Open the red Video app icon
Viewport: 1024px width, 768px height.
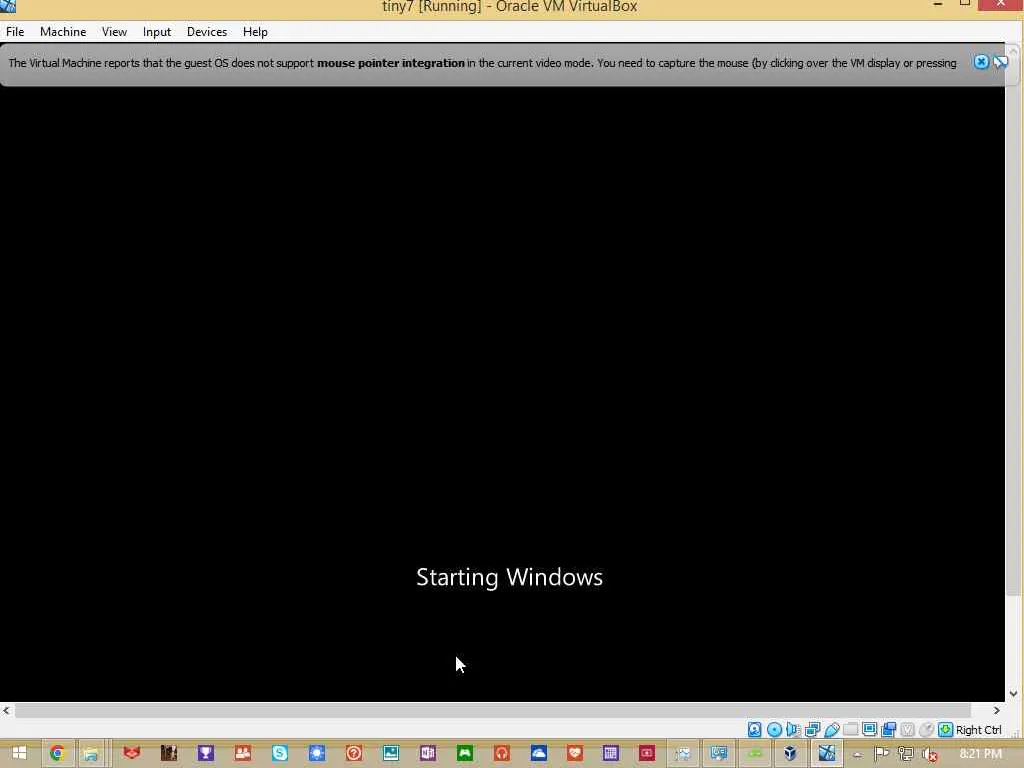click(x=647, y=753)
